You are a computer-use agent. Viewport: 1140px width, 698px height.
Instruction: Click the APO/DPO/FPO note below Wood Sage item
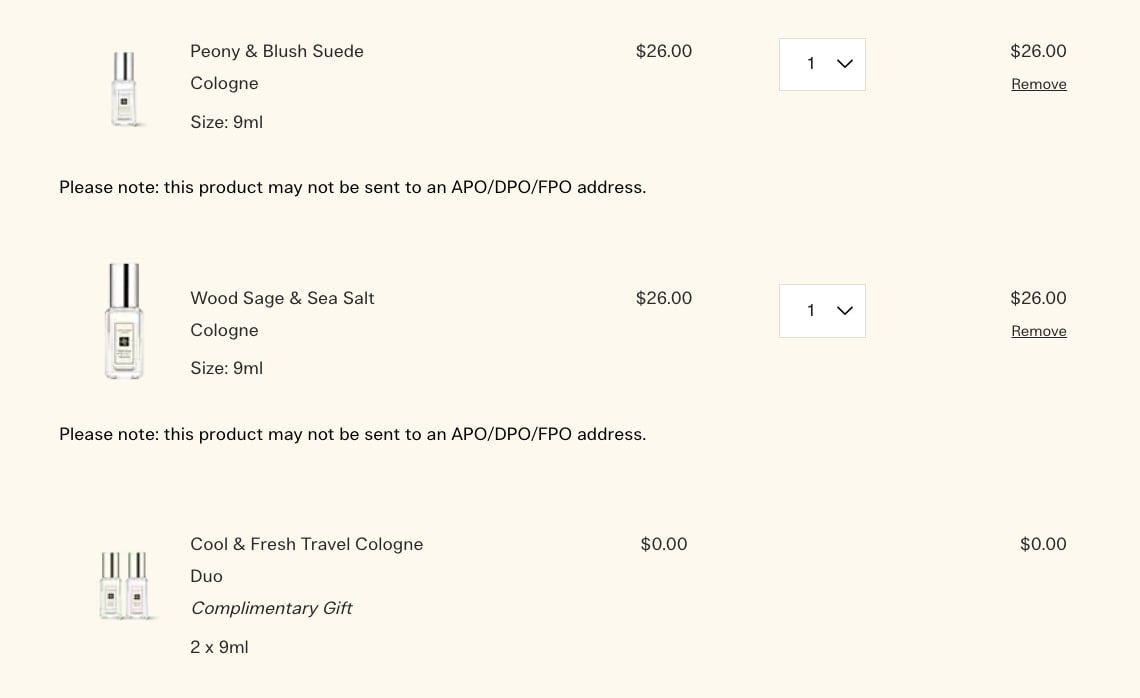[x=352, y=435]
